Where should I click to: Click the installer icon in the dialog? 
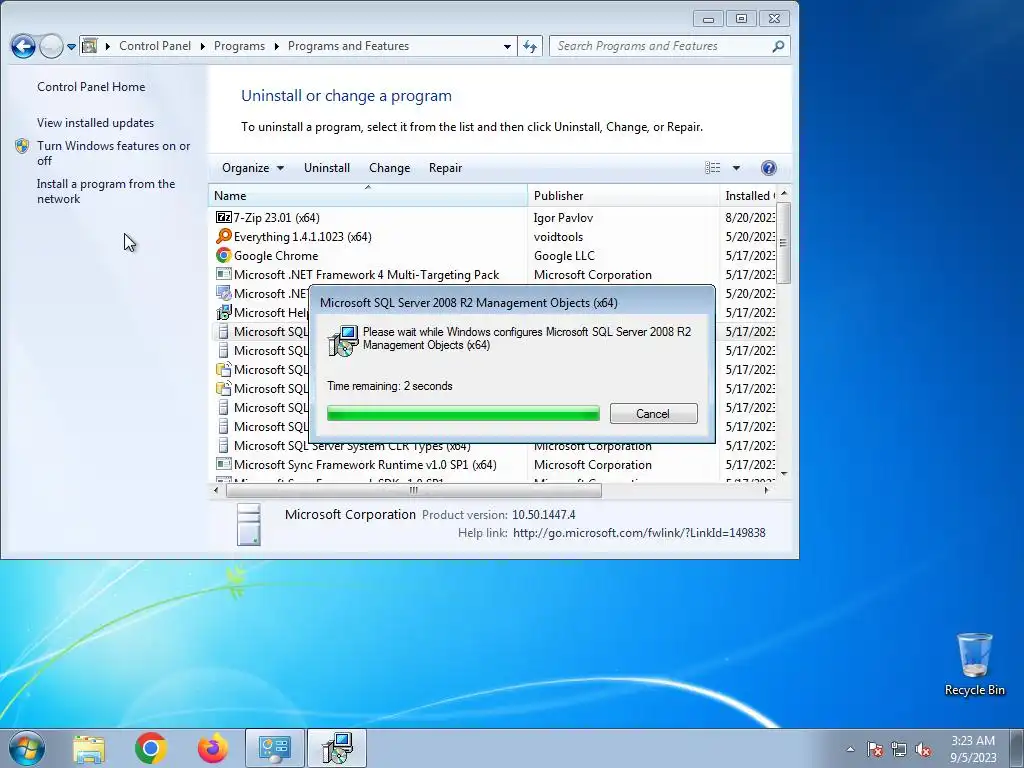(344, 340)
